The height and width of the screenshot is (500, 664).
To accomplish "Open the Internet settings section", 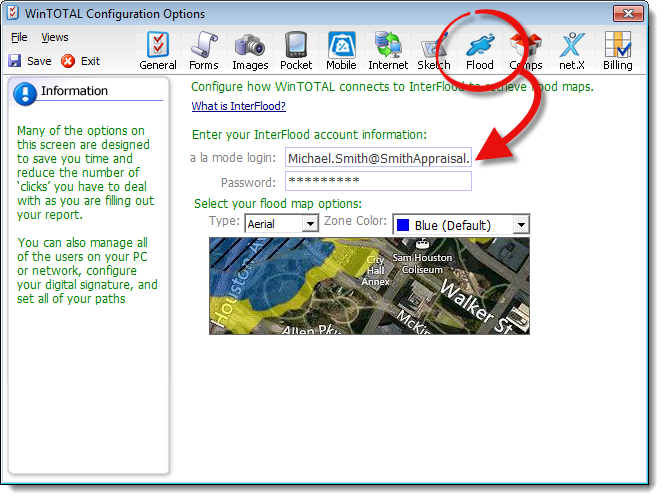I will (388, 50).
